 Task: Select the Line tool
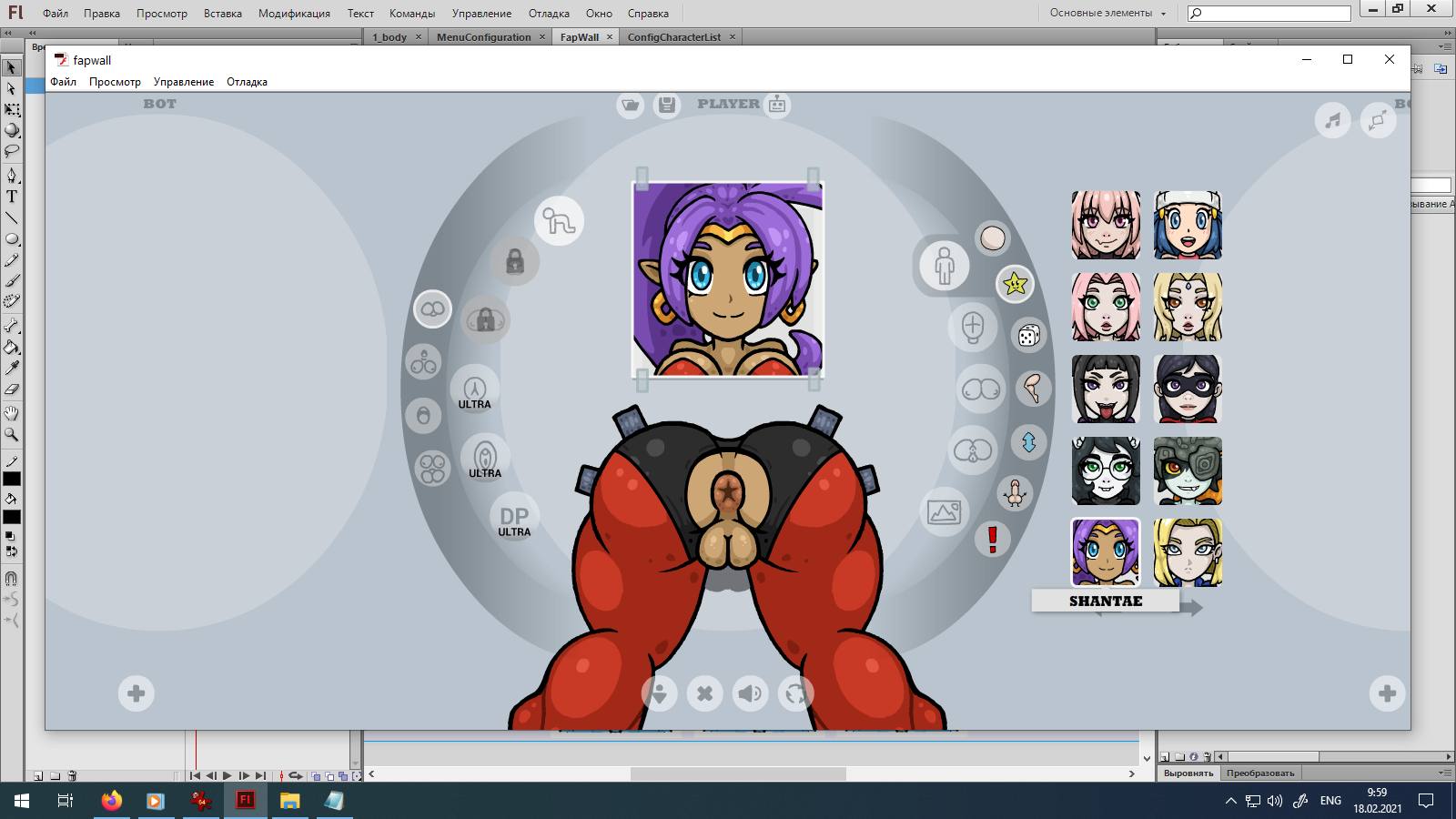[12, 218]
